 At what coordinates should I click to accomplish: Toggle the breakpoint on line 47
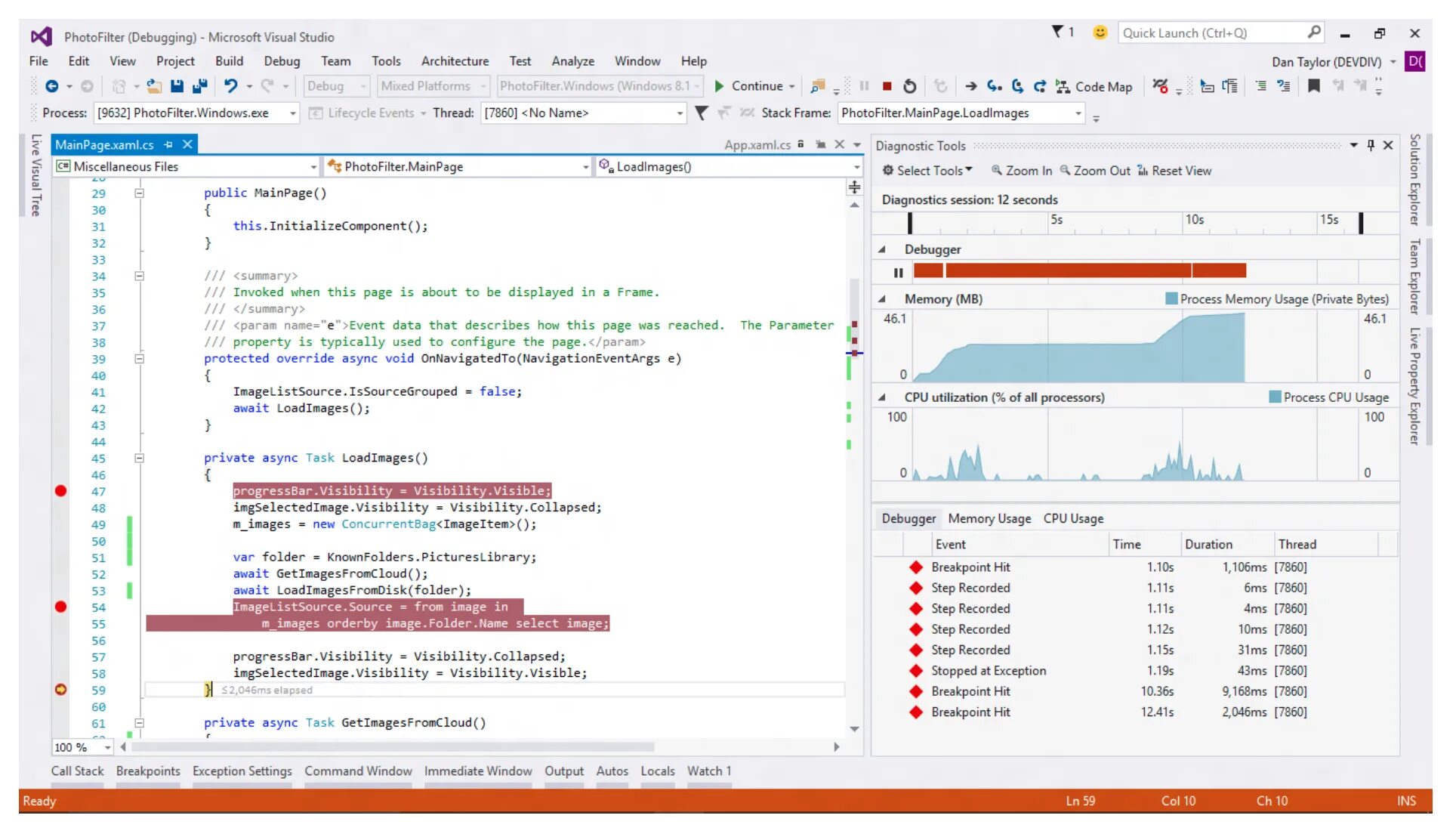tap(61, 491)
